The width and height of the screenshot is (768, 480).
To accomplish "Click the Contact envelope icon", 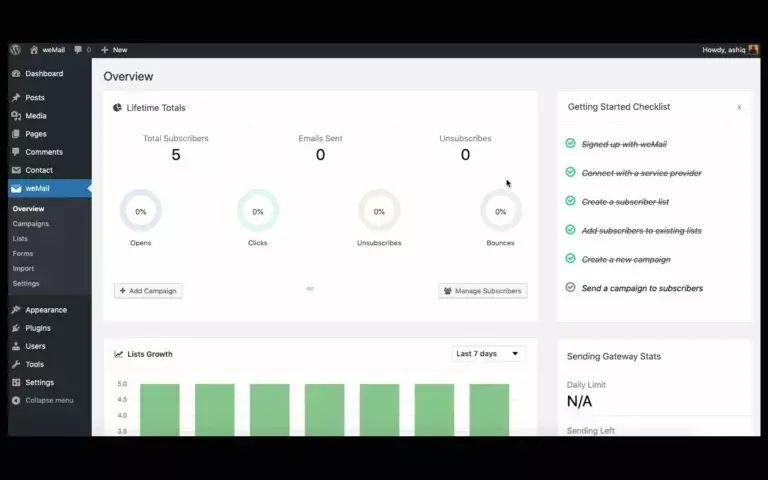I will pos(16,170).
